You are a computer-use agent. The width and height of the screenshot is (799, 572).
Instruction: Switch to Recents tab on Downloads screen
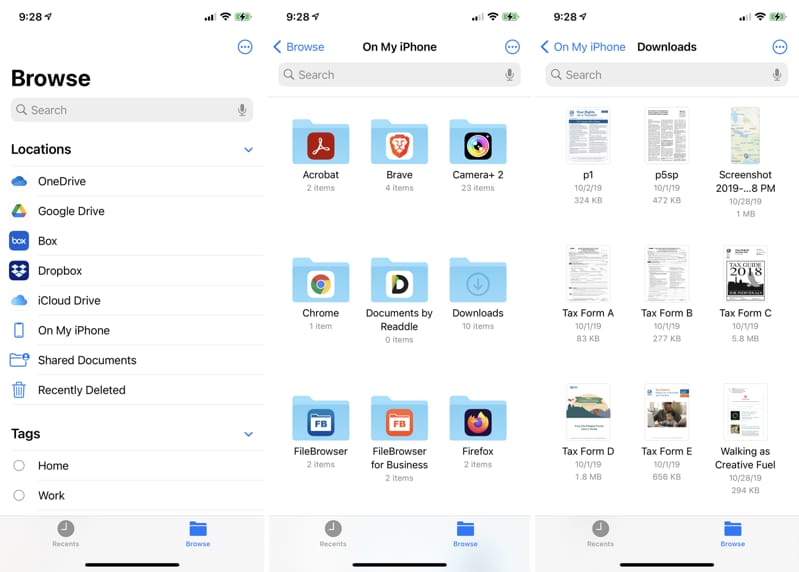(x=600, y=533)
